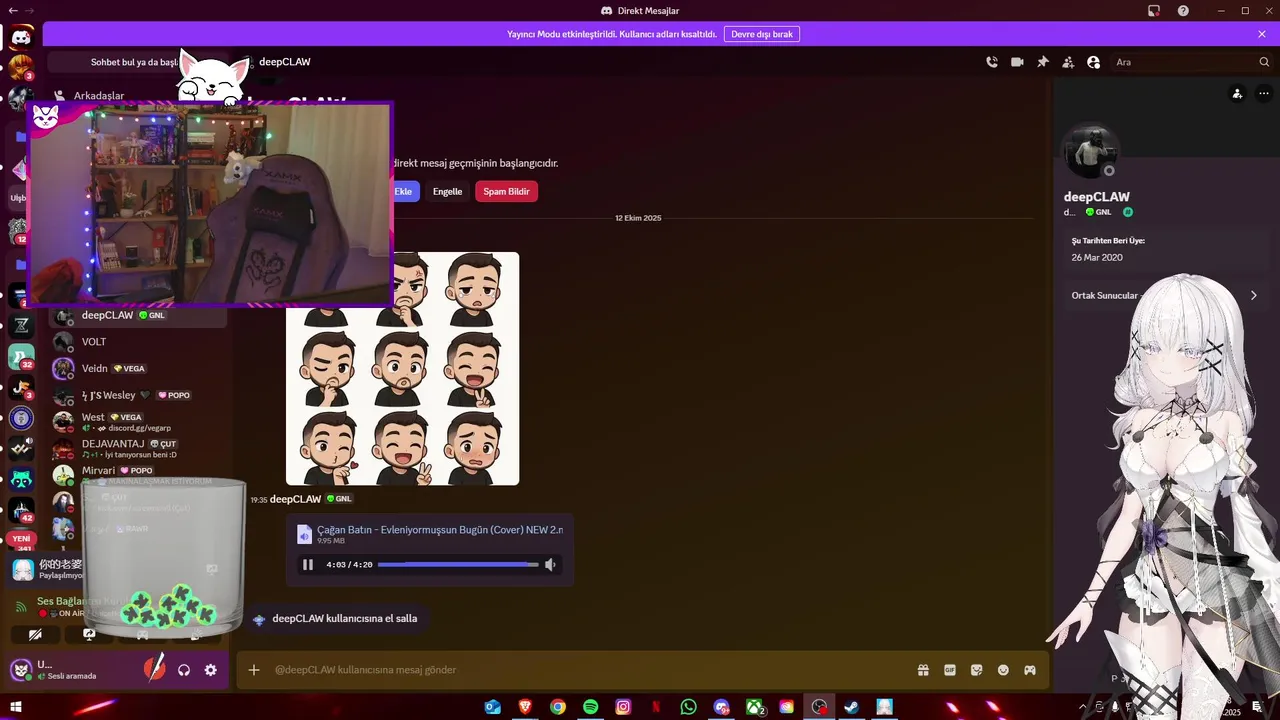Open the Çağan Batın audio file link

coord(440,530)
